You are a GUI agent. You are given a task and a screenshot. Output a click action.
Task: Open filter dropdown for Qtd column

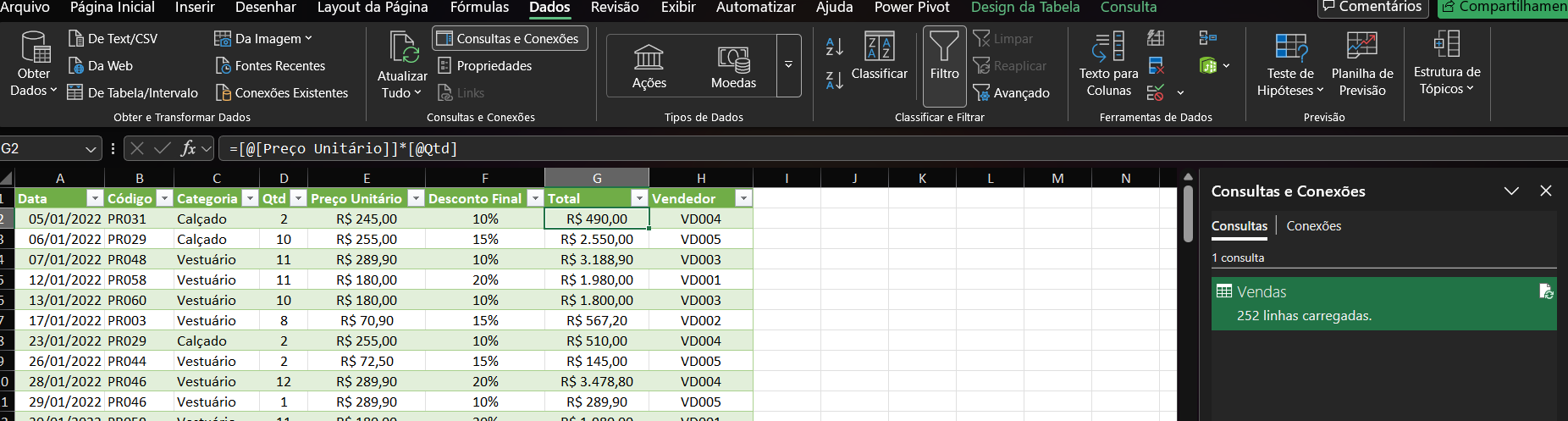point(298,198)
